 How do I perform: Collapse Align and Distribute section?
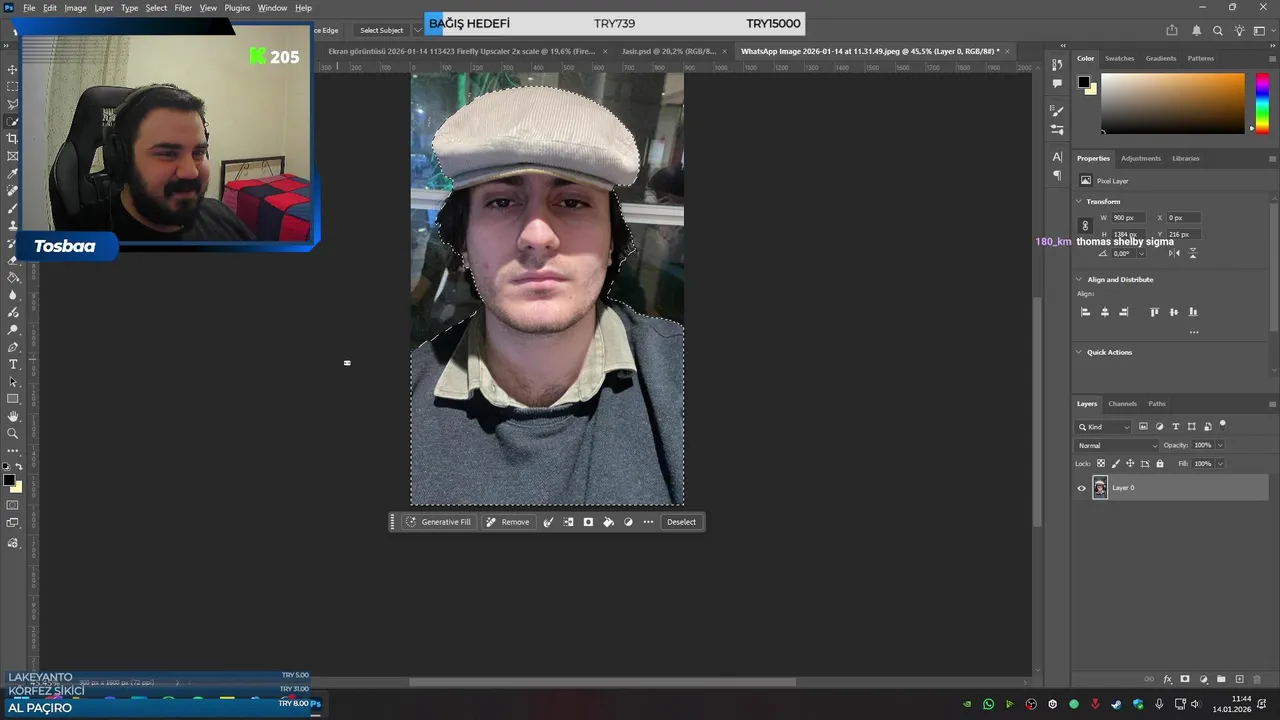click(1079, 280)
